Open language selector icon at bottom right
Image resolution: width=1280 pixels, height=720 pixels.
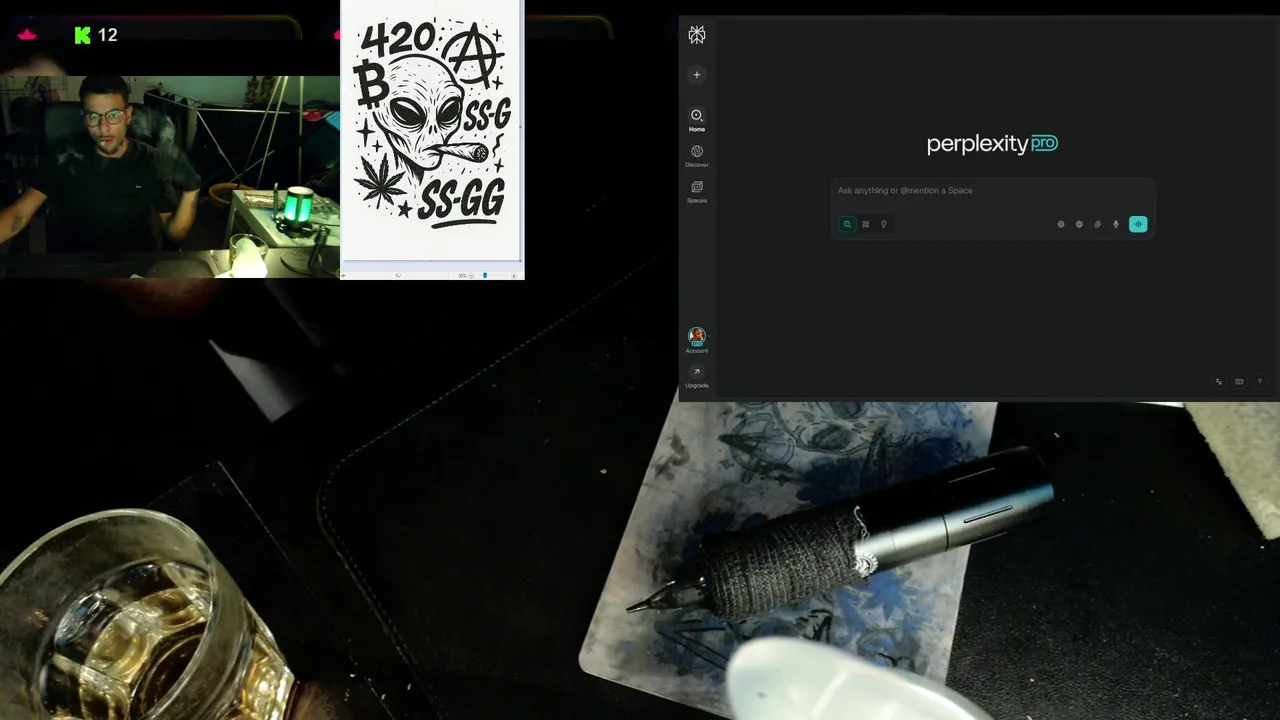click(x=1219, y=381)
